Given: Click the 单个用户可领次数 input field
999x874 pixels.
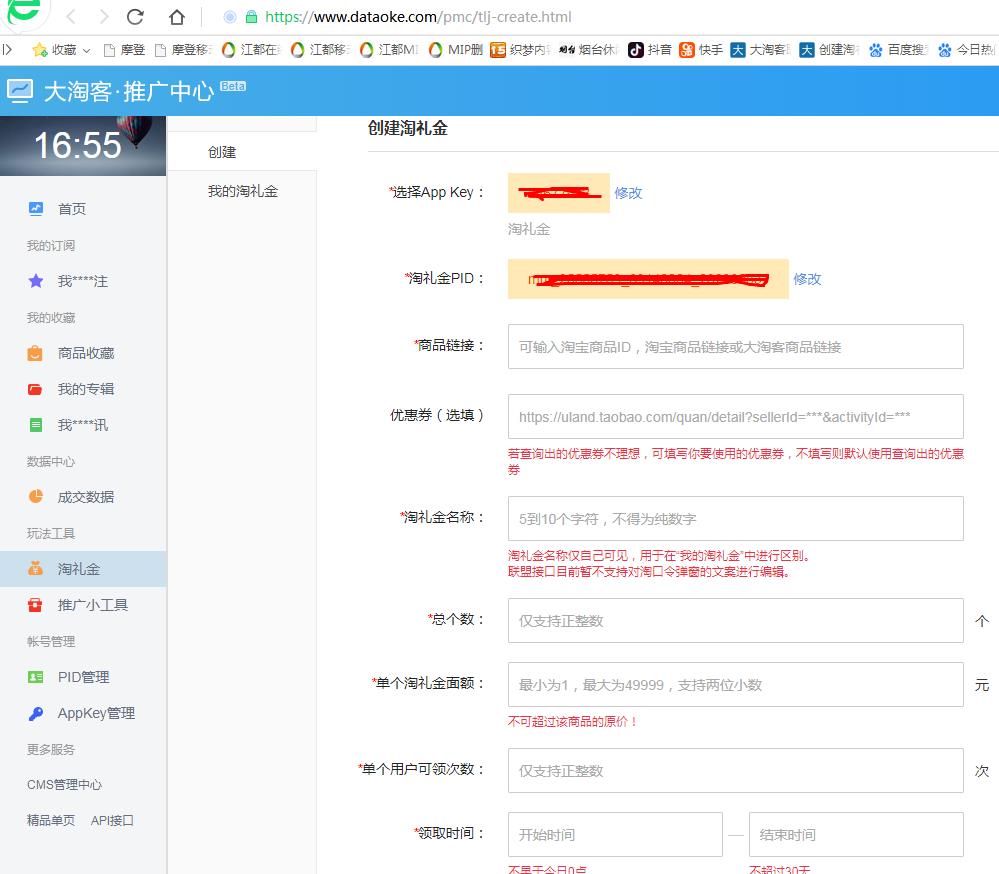Looking at the screenshot, I should 735,771.
